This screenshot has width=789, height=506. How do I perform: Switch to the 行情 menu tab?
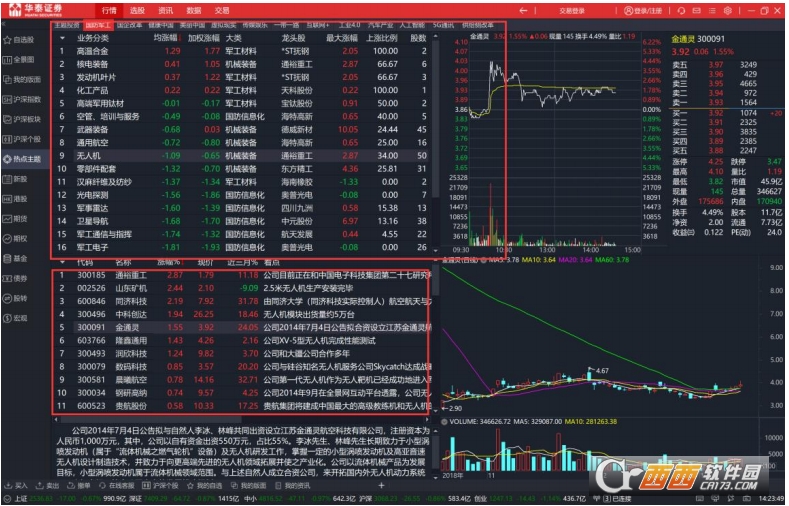109,11
